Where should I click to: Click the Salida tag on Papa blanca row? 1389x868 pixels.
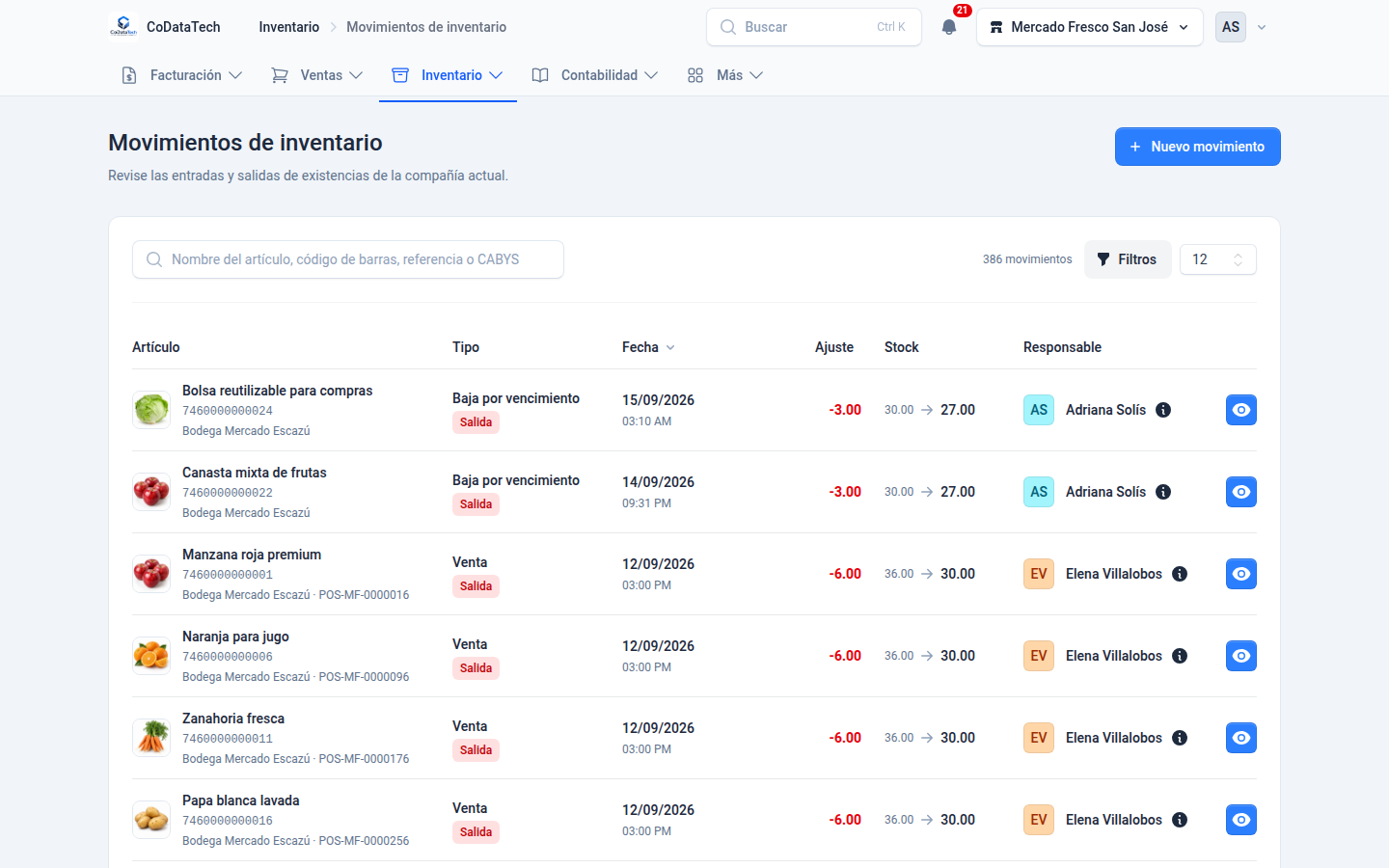click(x=476, y=832)
